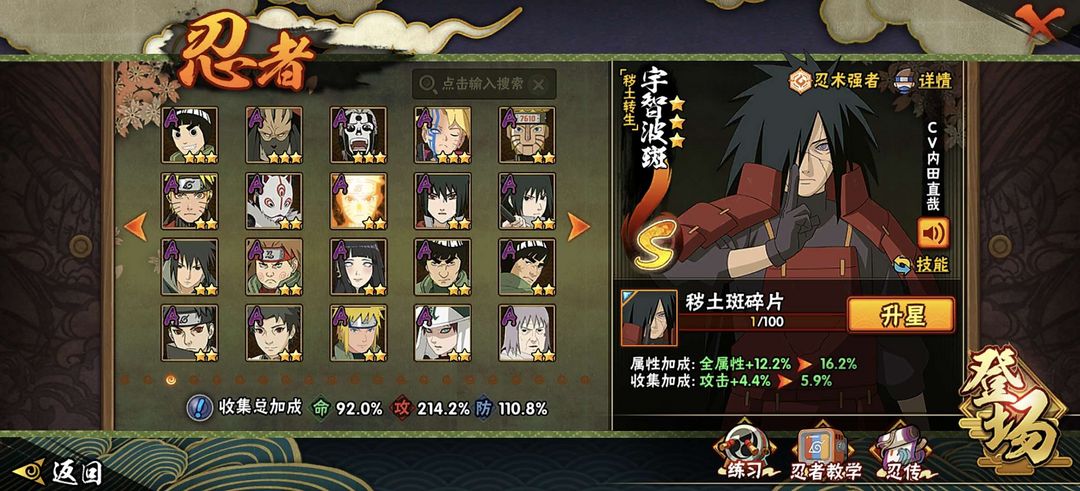The height and width of the screenshot is (491, 1080).
Task: Open 详情 details ninja icon
Action: [x=905, y=81]
